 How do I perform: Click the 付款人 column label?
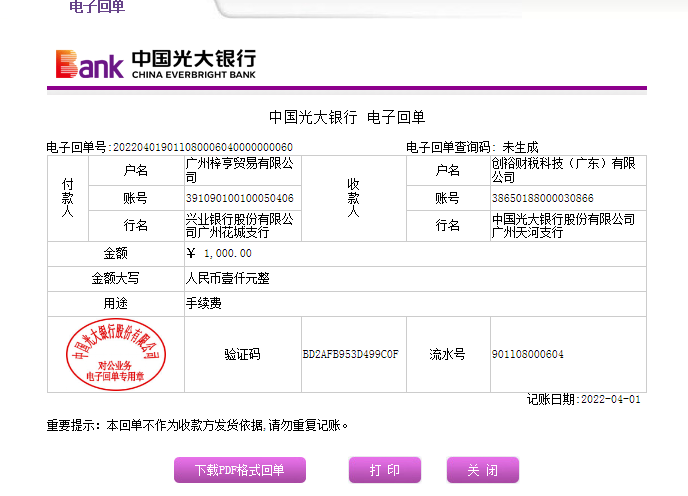pos(68,198)
